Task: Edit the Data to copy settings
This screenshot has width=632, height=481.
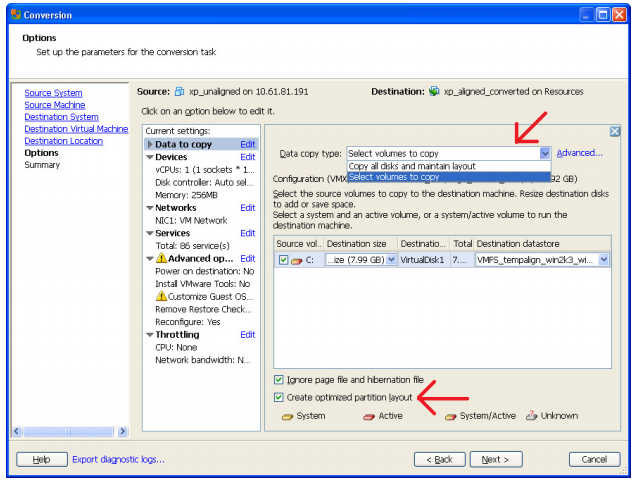Action: 247,144
